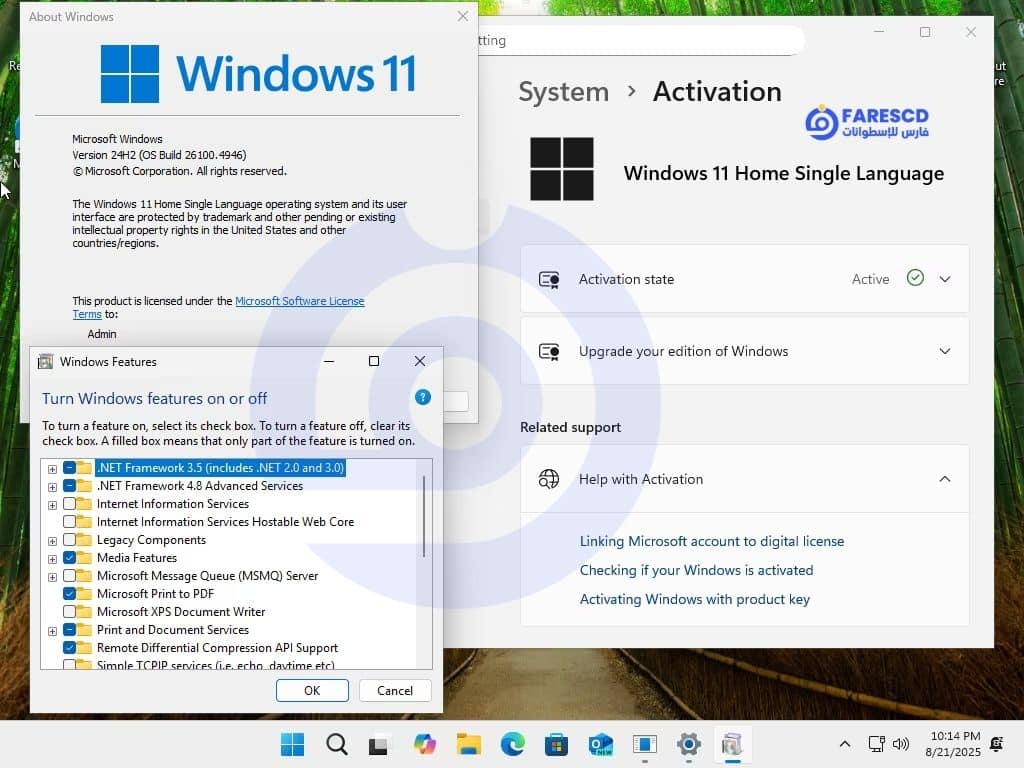Select Simple TCPIP services row
The image size is (1024, 768).
point(216,665)
